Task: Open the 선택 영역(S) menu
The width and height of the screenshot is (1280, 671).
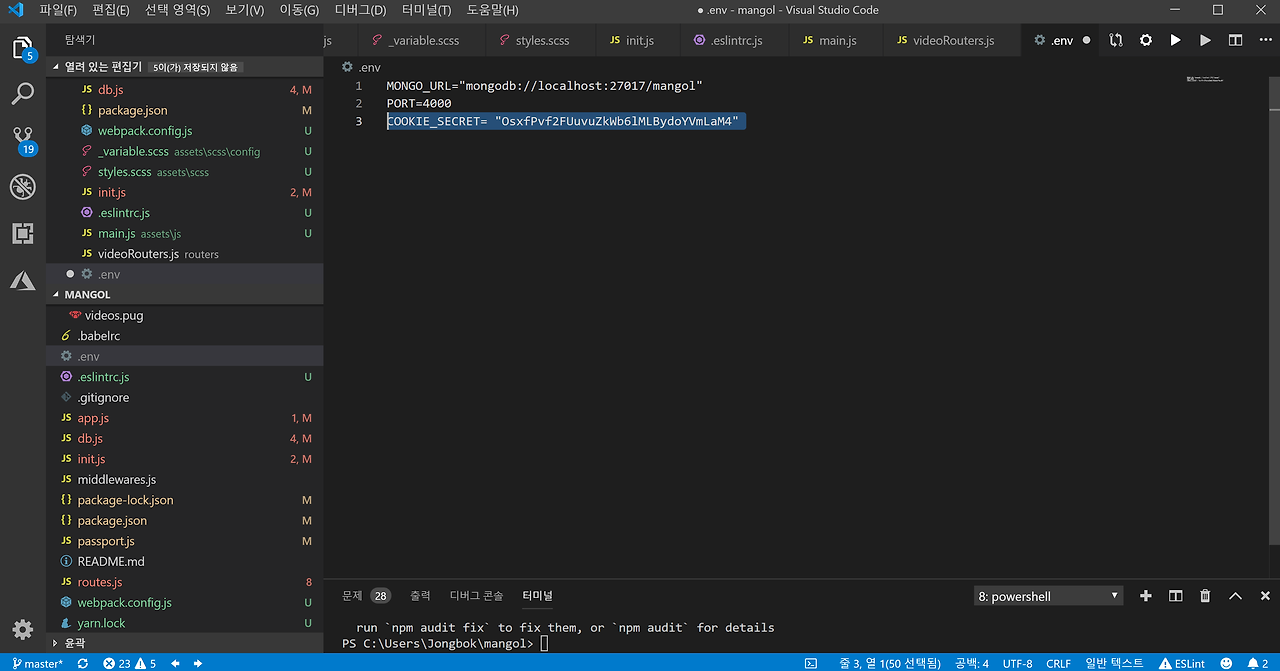Action: [177, 10]
